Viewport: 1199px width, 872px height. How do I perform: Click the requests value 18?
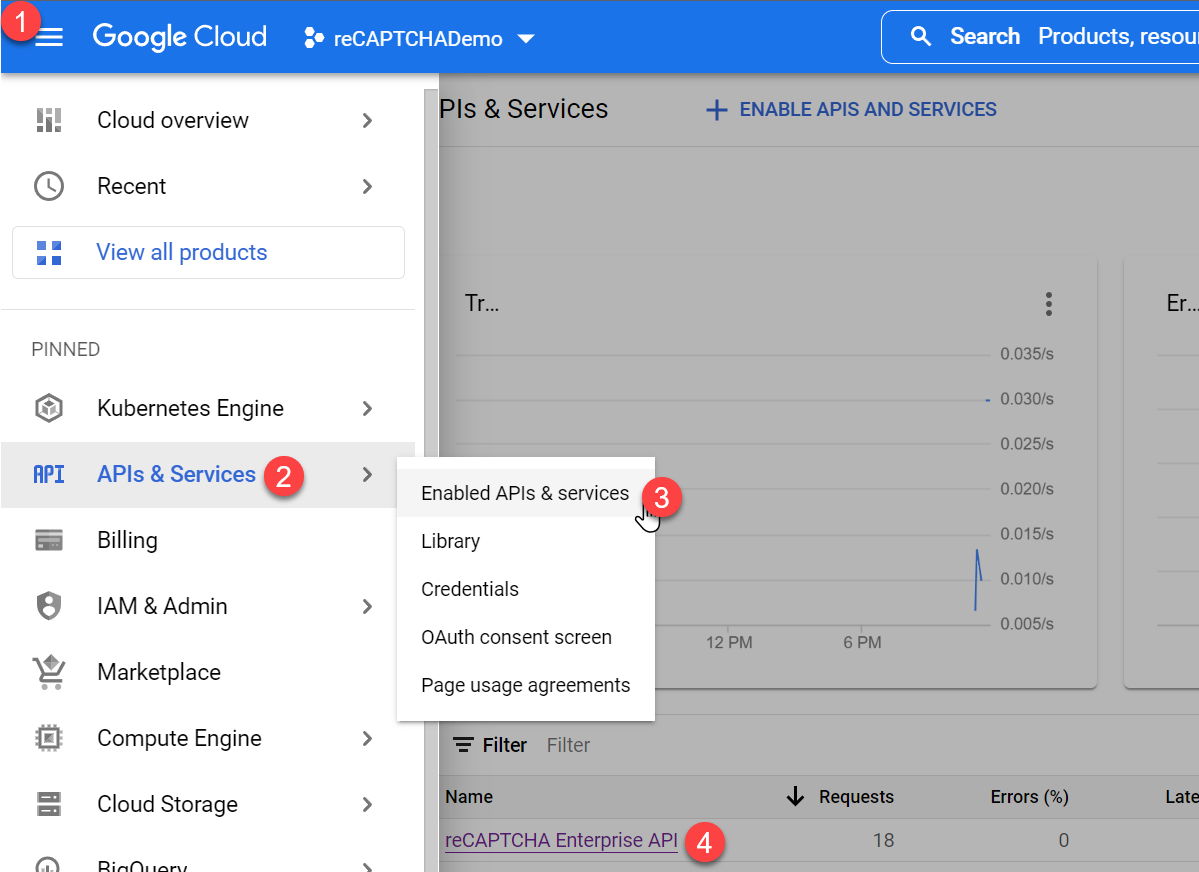(883, 840)
